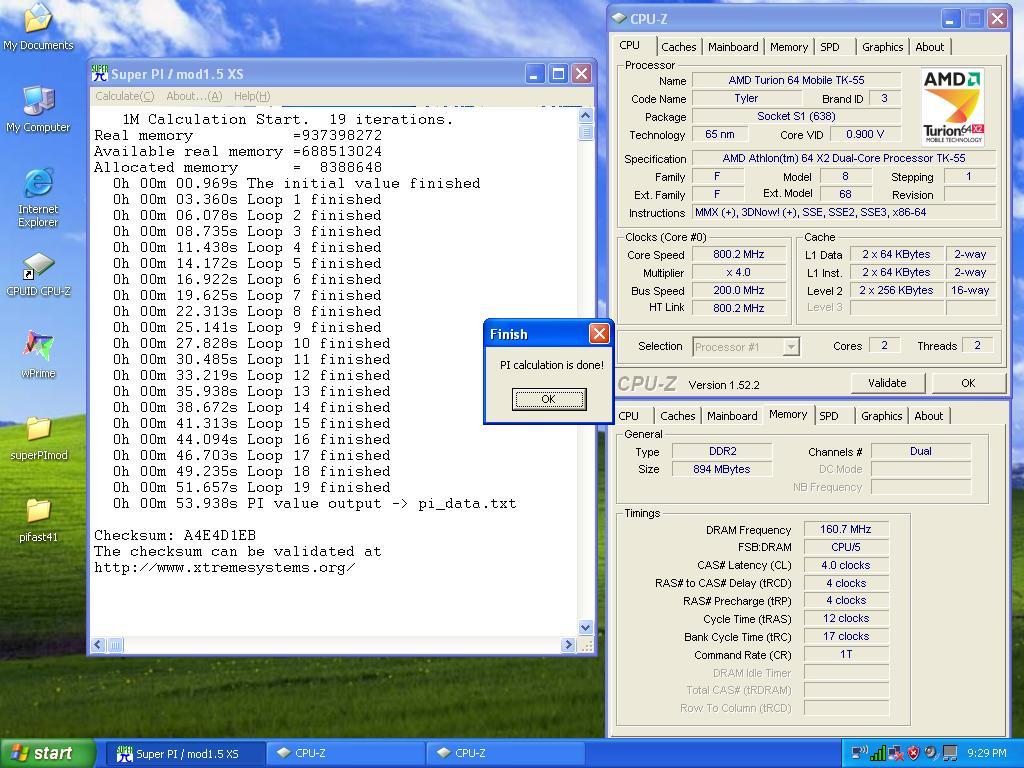The height and width of the screenshot is (768, 1024).
Task: Select first CPU-Z taskbar button
Action: (346, 754)
